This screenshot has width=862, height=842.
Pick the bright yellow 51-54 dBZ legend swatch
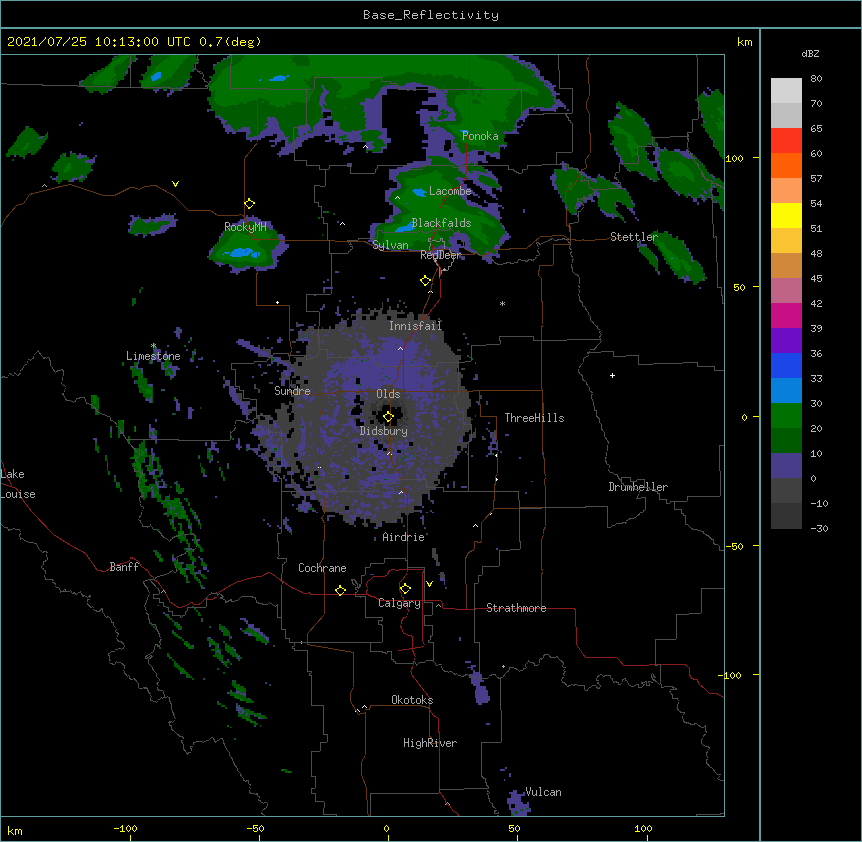tap(786, 215)
